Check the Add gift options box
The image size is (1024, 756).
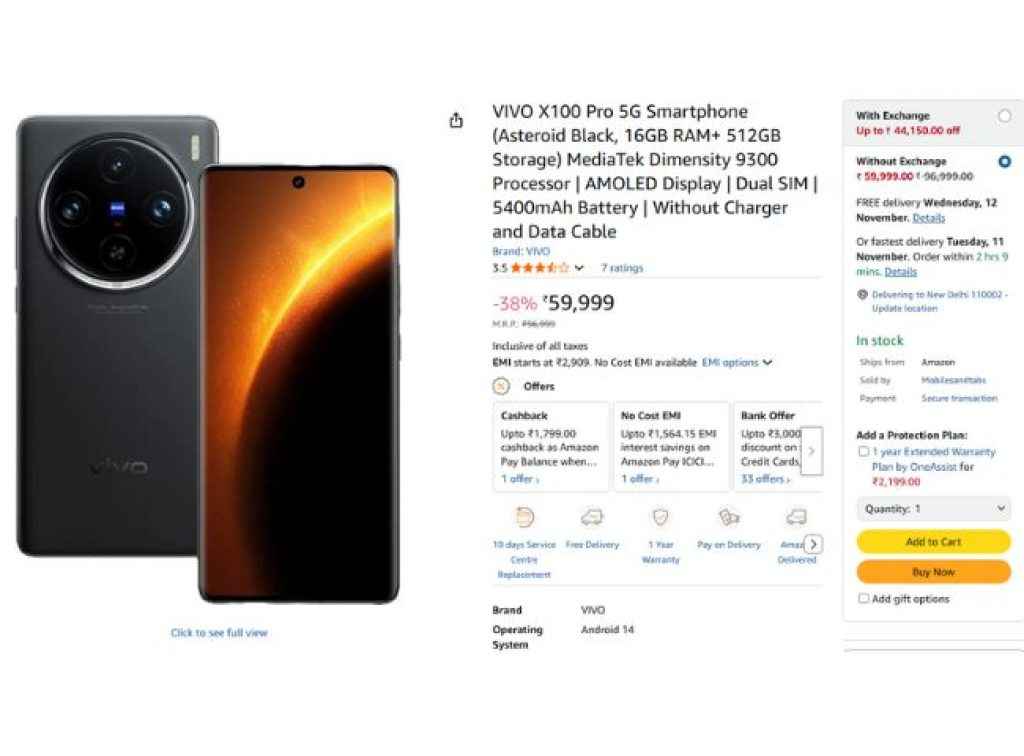coord(864,597)
